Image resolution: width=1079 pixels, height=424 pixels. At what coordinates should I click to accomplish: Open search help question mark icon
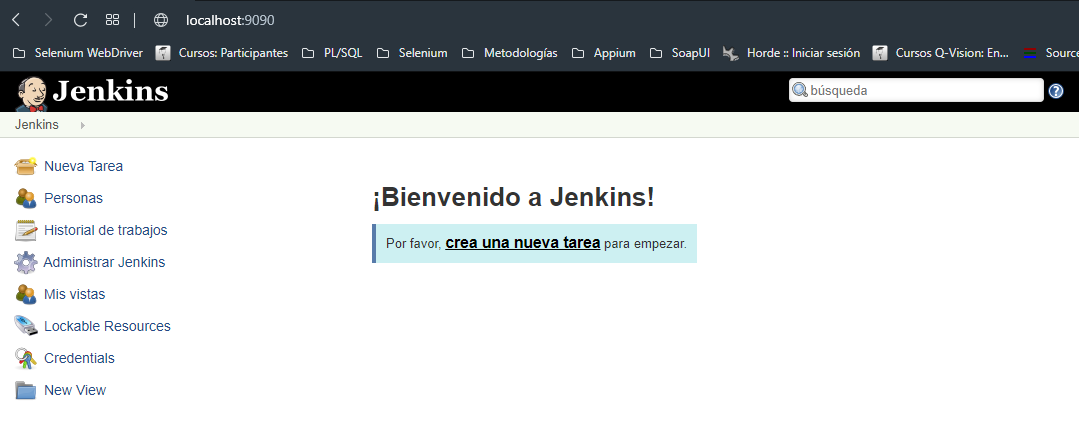(x=1056, y=91)
